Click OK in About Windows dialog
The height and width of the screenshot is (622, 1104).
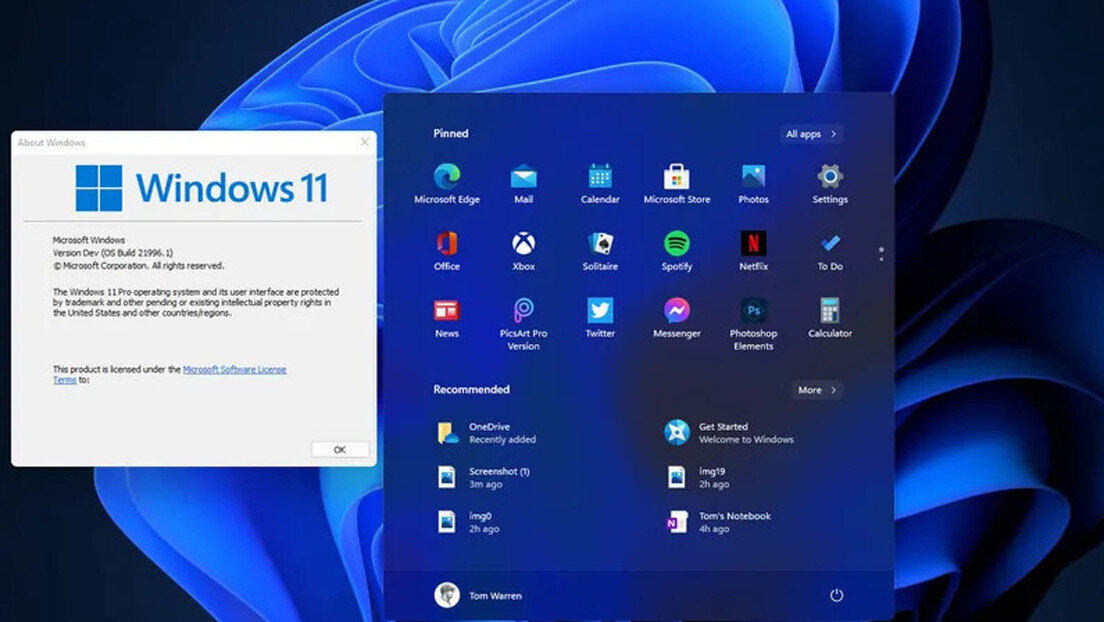click(339, 449)
